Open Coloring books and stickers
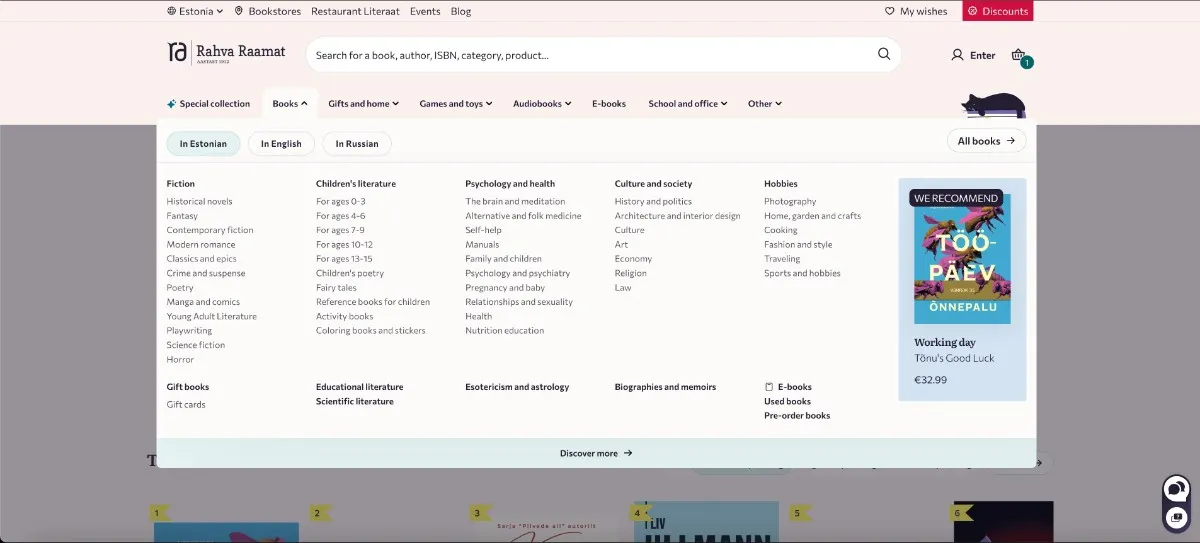1200x543 pixels. click(371, 330)
